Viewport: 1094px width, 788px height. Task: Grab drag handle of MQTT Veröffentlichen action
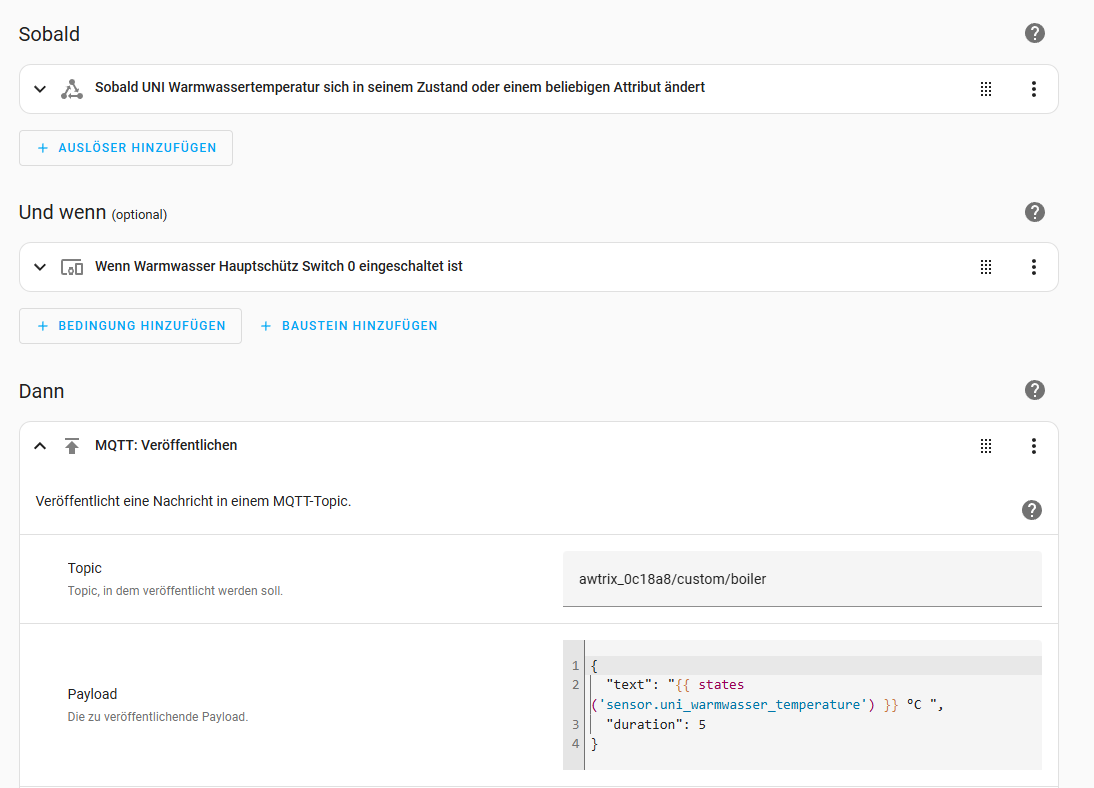pos(985,446)
